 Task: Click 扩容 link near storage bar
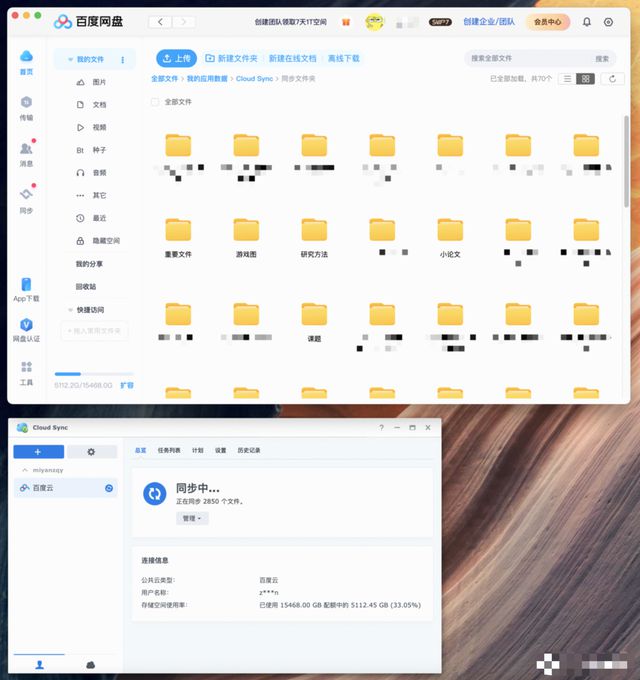click(x=127, y=385)
